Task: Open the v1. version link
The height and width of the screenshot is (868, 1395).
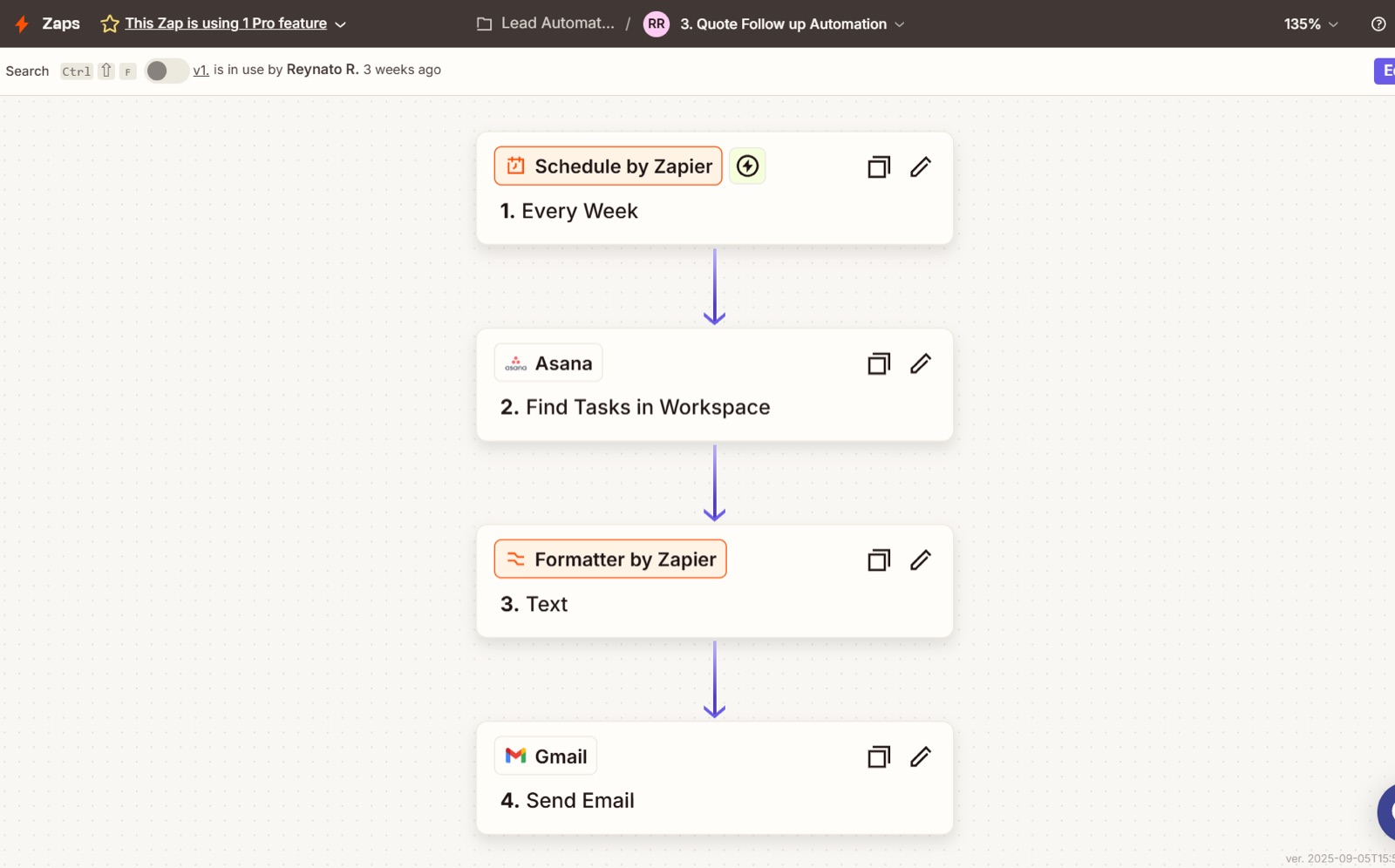Action: [x=201, y=70]
